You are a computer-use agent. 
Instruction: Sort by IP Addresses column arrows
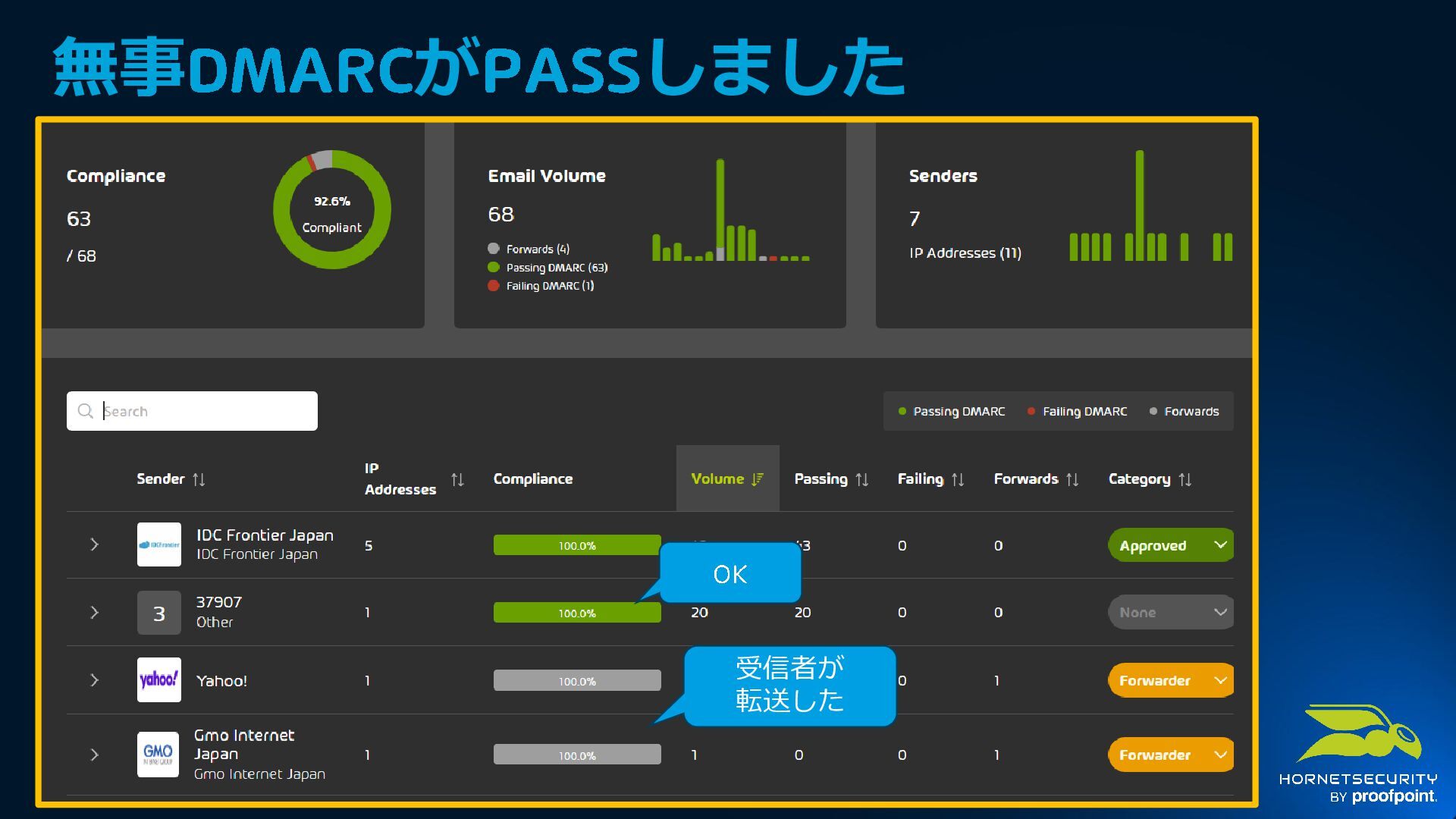(x=457, y=479)
